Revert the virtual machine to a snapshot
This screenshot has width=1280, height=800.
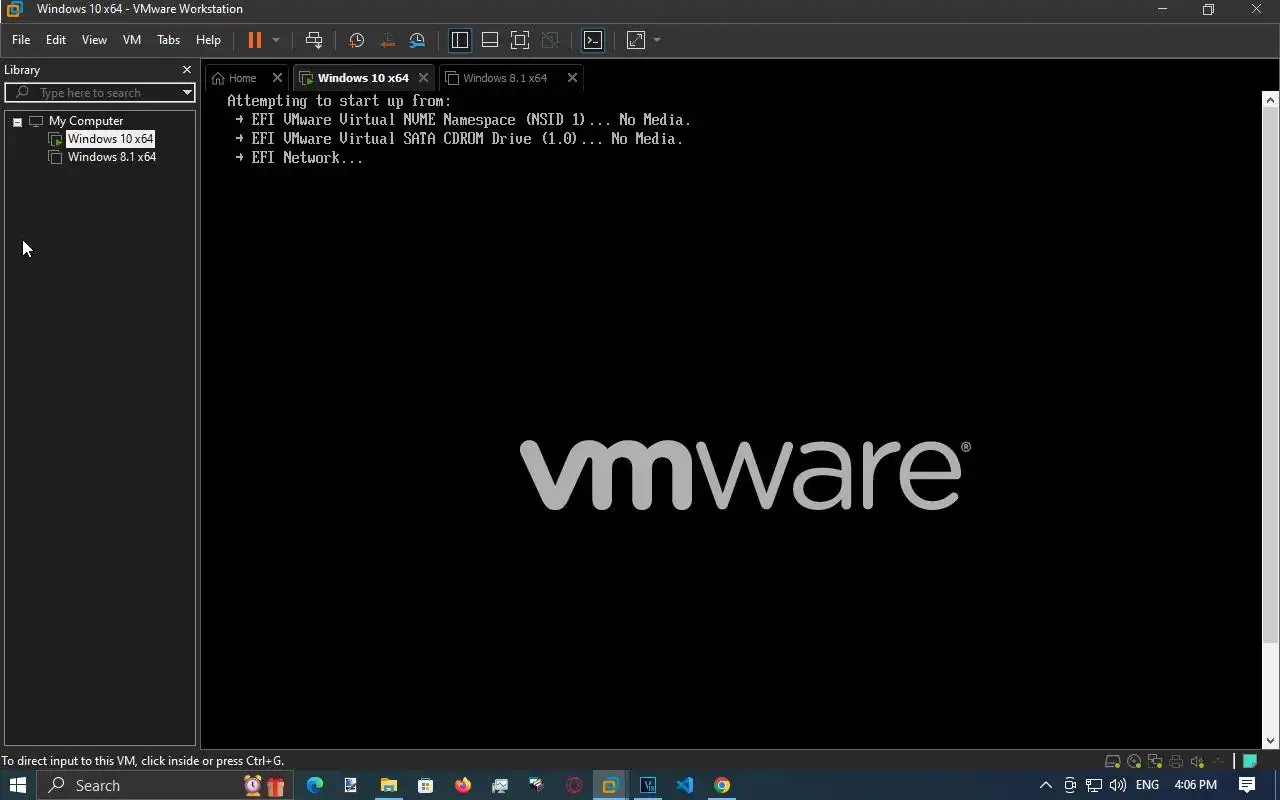click(387, 40)
